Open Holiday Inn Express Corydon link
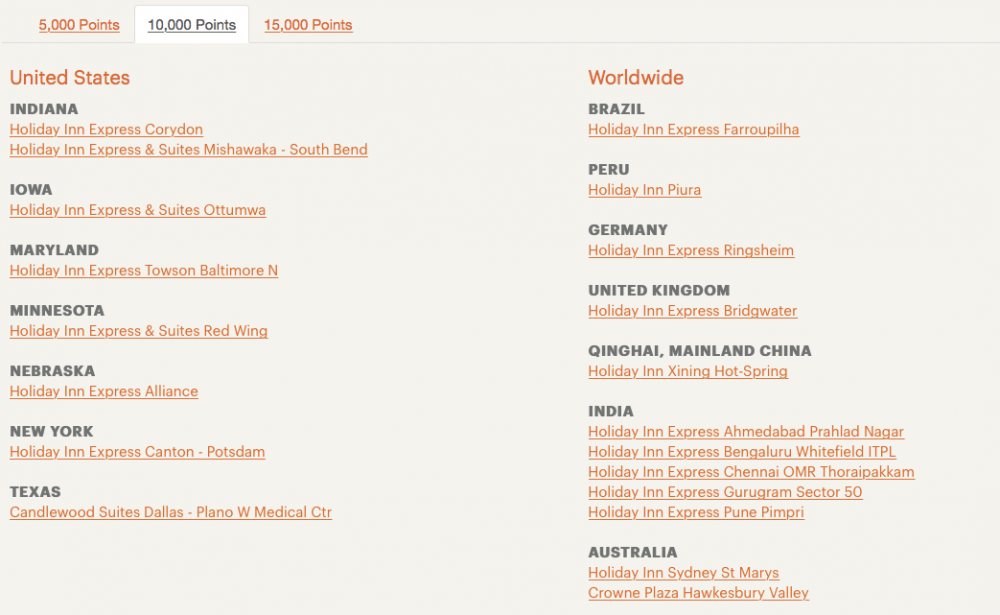This screenshot has width=1000, height=615. tap(106, 130)
